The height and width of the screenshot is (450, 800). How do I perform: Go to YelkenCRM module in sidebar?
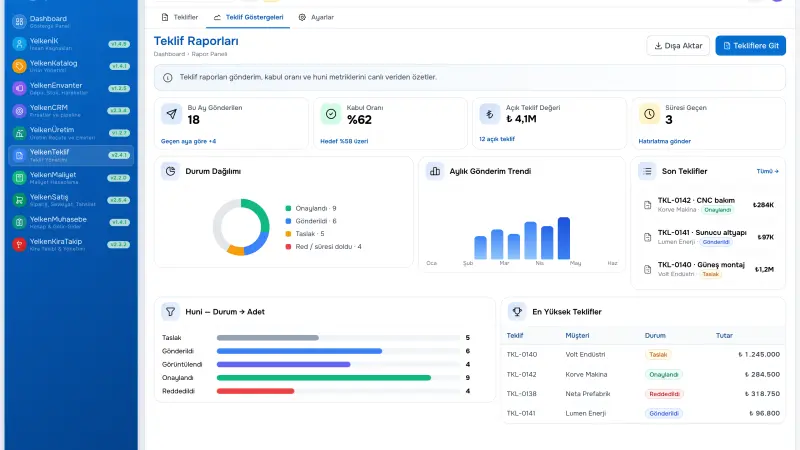coord(71,111)
